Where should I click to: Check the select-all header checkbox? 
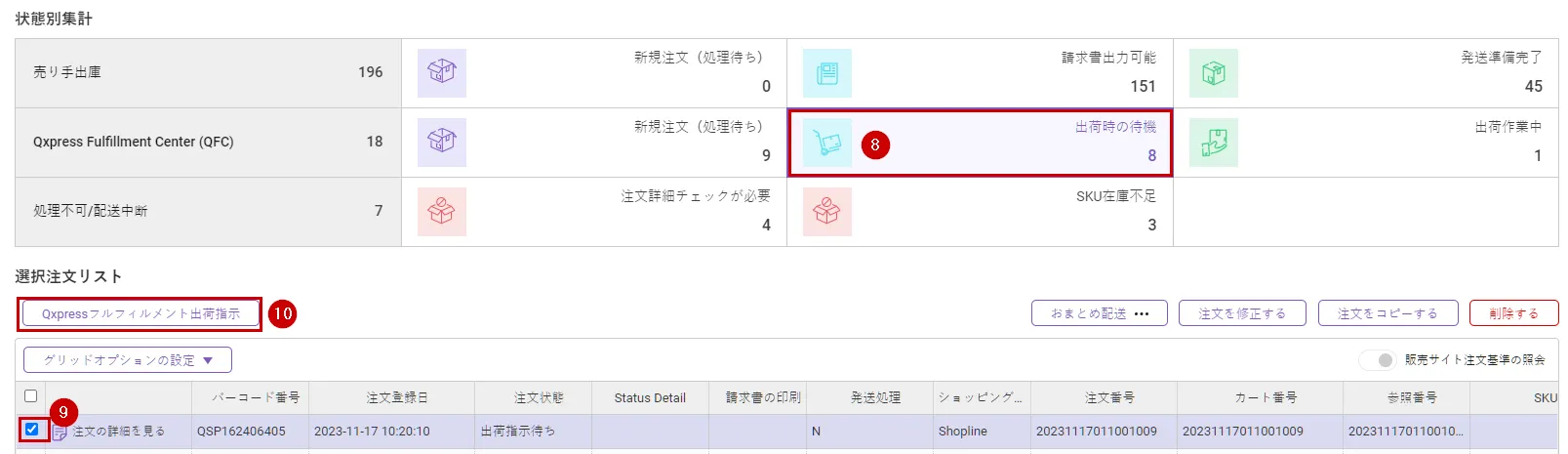click(x=30, y=395)
